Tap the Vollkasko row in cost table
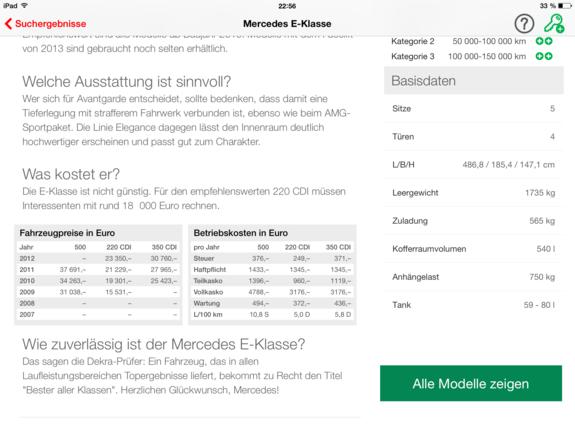Image resolution: width=575 pixels, height=431 pixels. click(x=272, y=292)
